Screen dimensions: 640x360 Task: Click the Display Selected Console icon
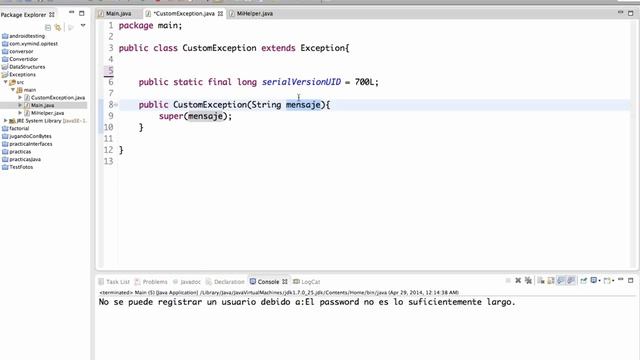(593, 280)
